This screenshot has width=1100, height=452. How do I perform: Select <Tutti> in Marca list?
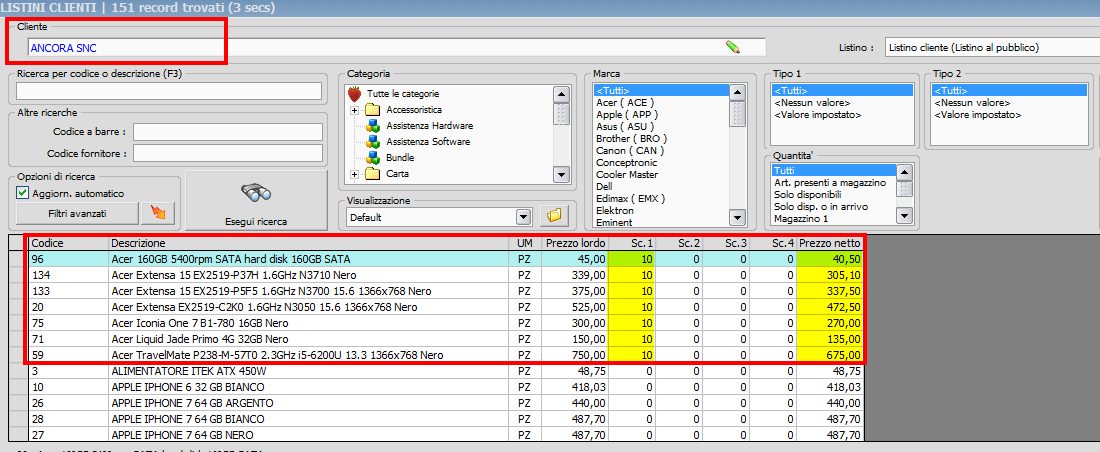coord(661,91)
